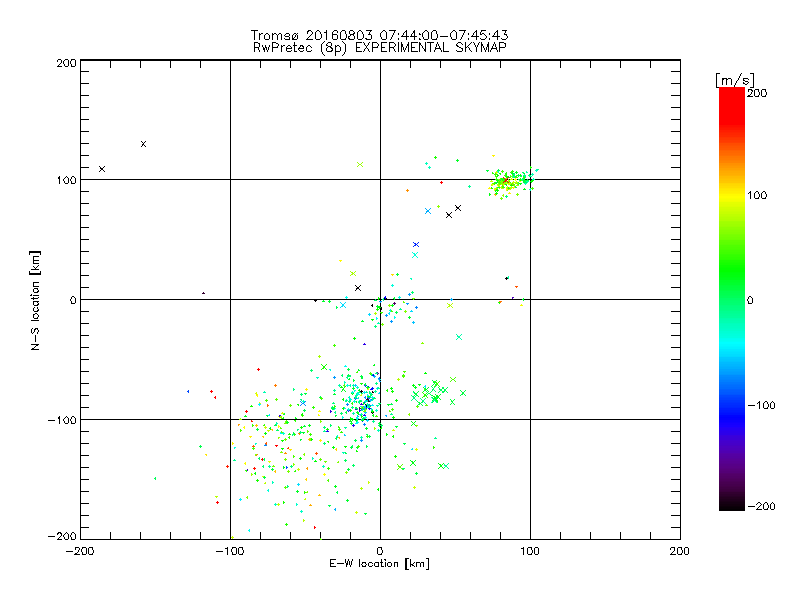This screenshot has height=600, width=800.
Task: Click the x-axis tick label '0'
Action: click(x=380, y=551)
